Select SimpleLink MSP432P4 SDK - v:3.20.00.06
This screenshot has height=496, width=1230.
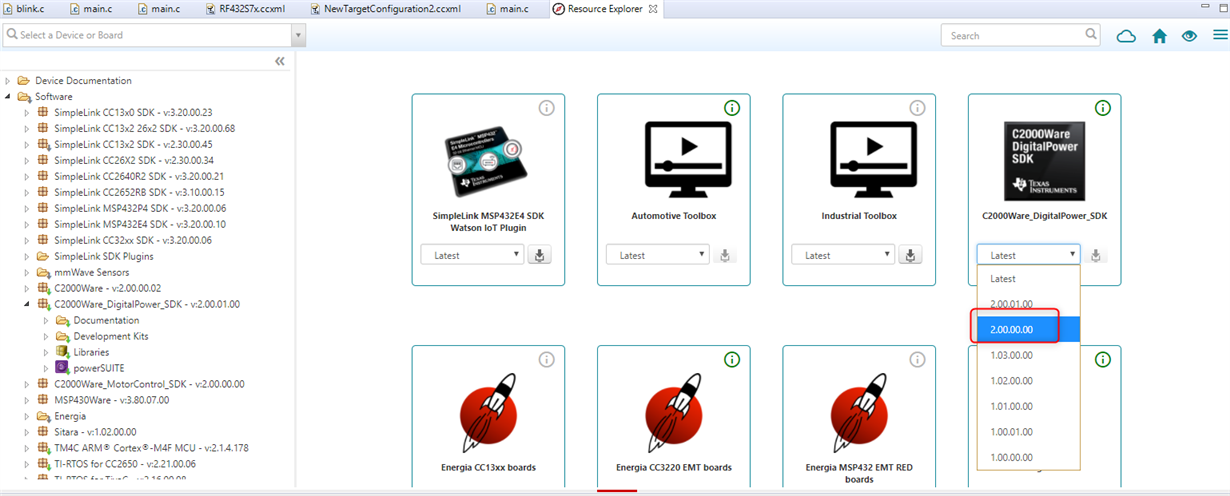[x=140, y=208]
